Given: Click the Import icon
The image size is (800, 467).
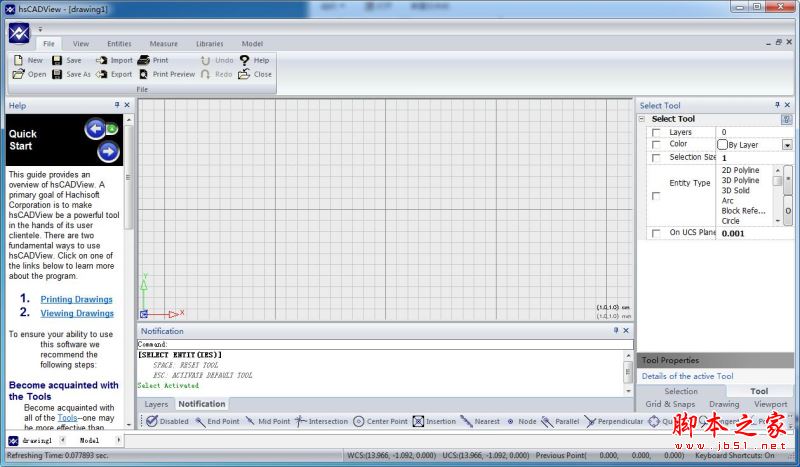Looking at the screenshot, I should (x=102, y=60).
